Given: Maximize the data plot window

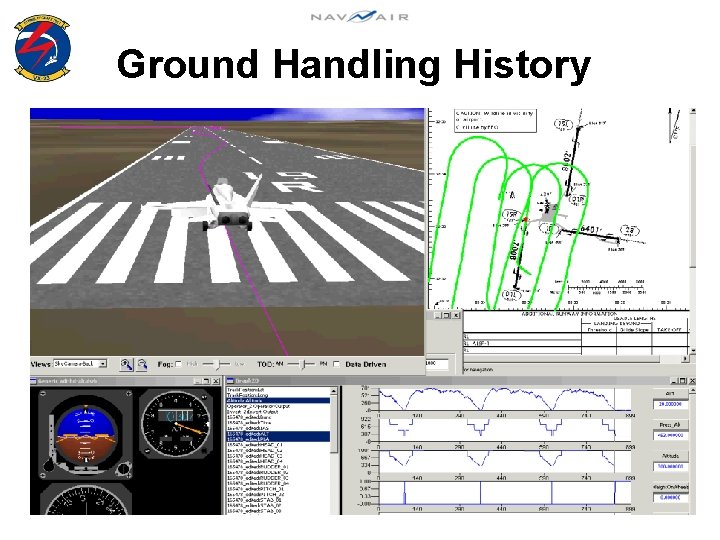Looking at the screenshot, I should pyautogui.click(x=683, y=381).
